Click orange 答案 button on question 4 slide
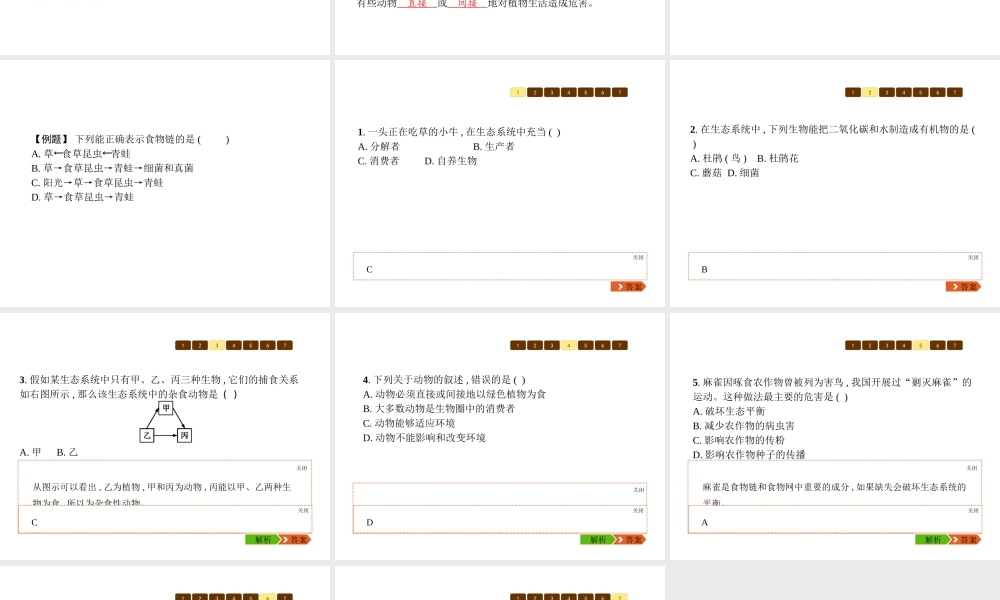The width and height of the screenshot is (1000, 600). click(x=629, y=539)
